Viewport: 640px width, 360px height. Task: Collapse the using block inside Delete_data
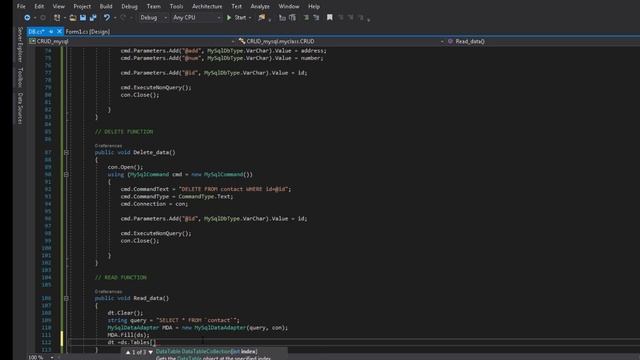[66, 175]
